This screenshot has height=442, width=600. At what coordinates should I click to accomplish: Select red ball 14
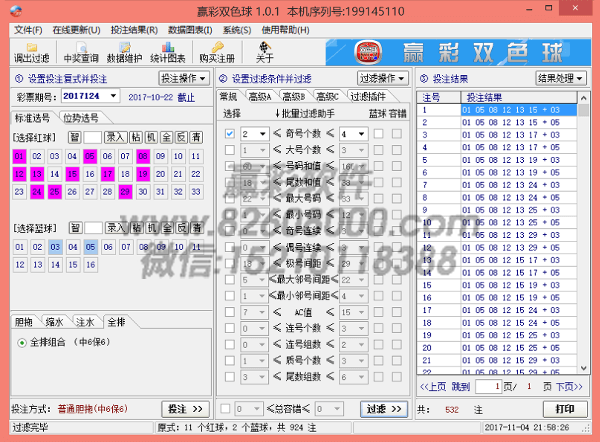click(55, 174)
